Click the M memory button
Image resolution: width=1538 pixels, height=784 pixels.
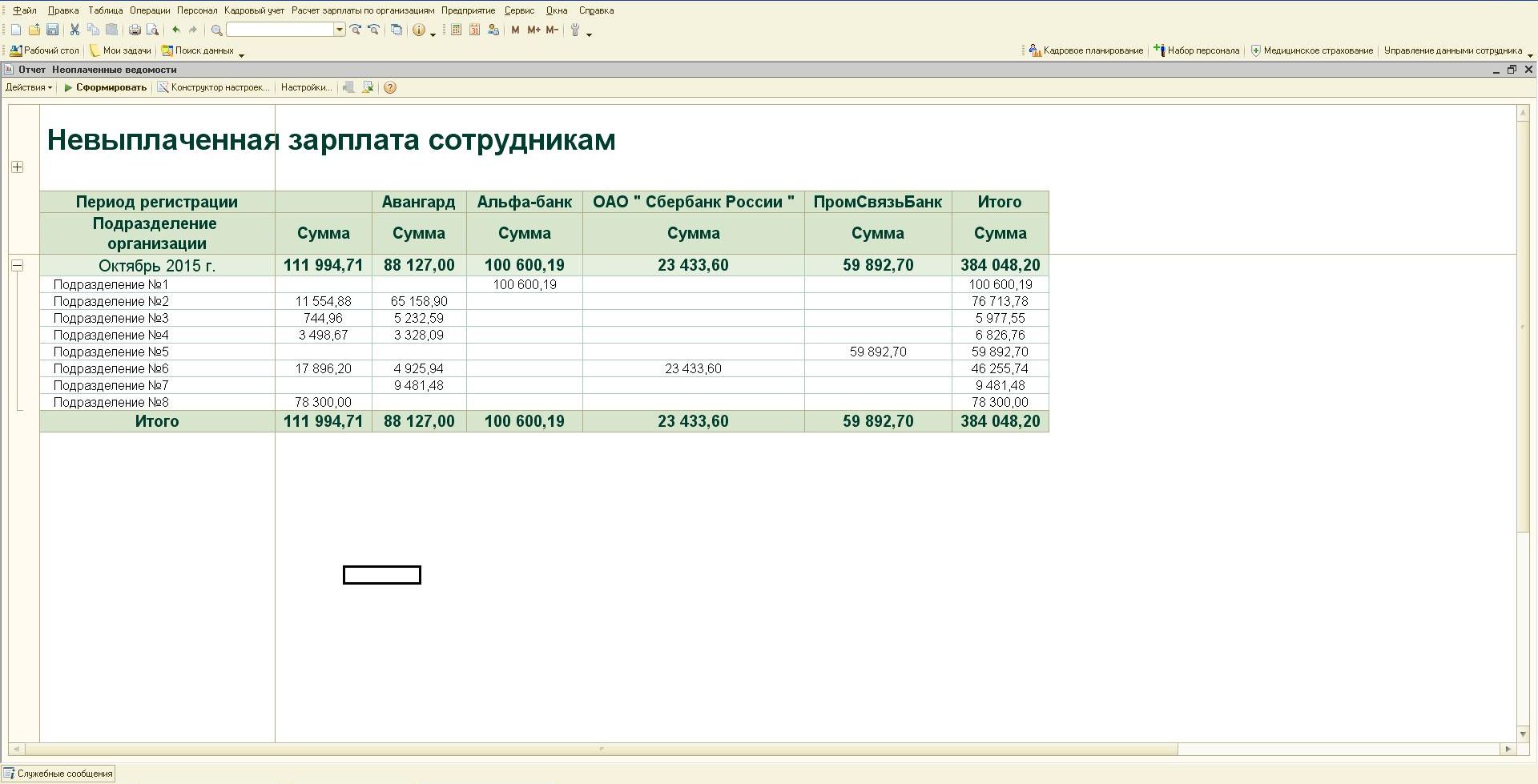tap(515, 30)
